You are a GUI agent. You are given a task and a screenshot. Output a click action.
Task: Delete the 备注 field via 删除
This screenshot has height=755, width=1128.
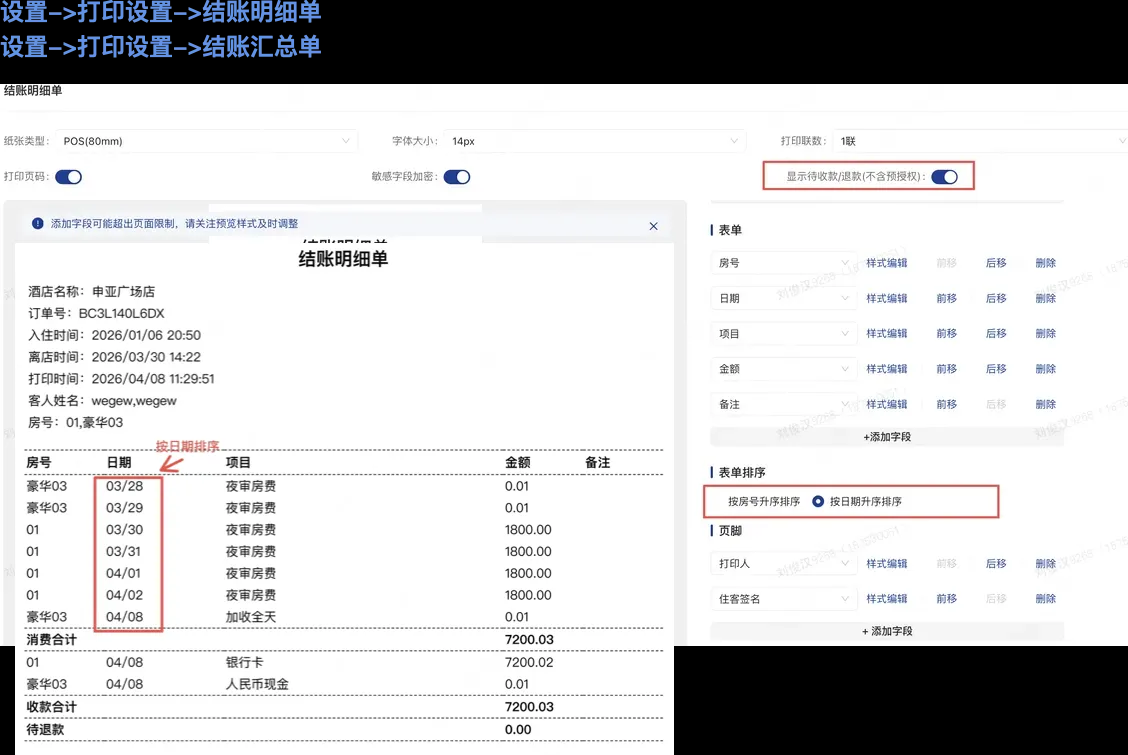(1045, 404)
